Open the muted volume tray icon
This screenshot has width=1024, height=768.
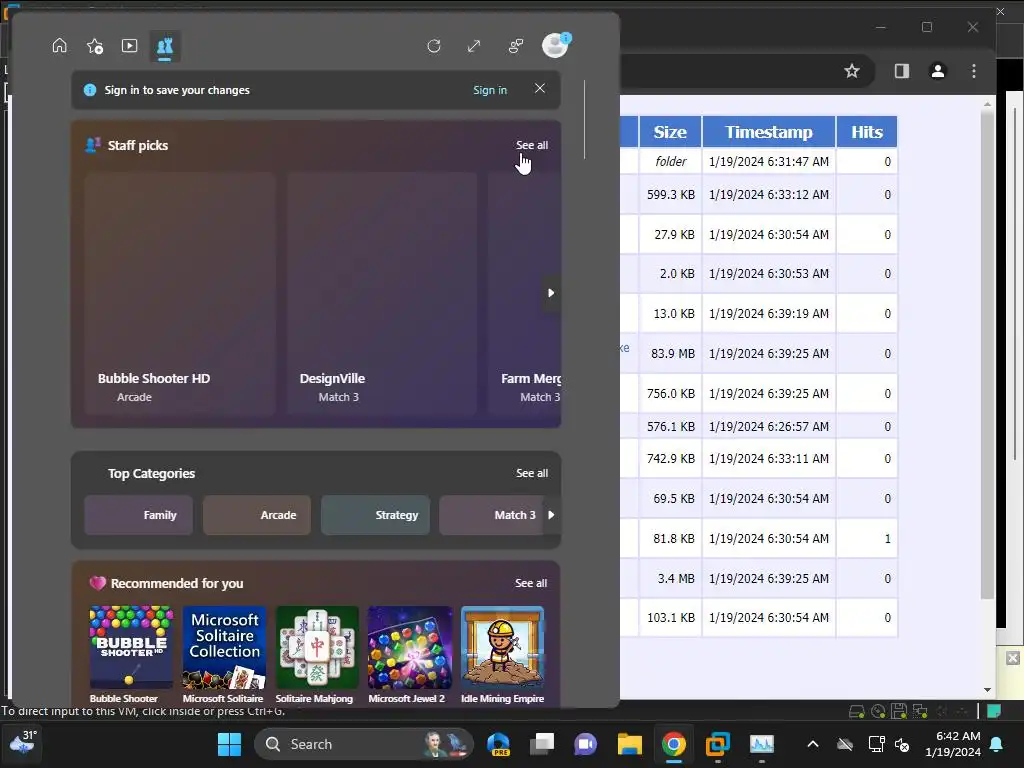tap(902, 744)
